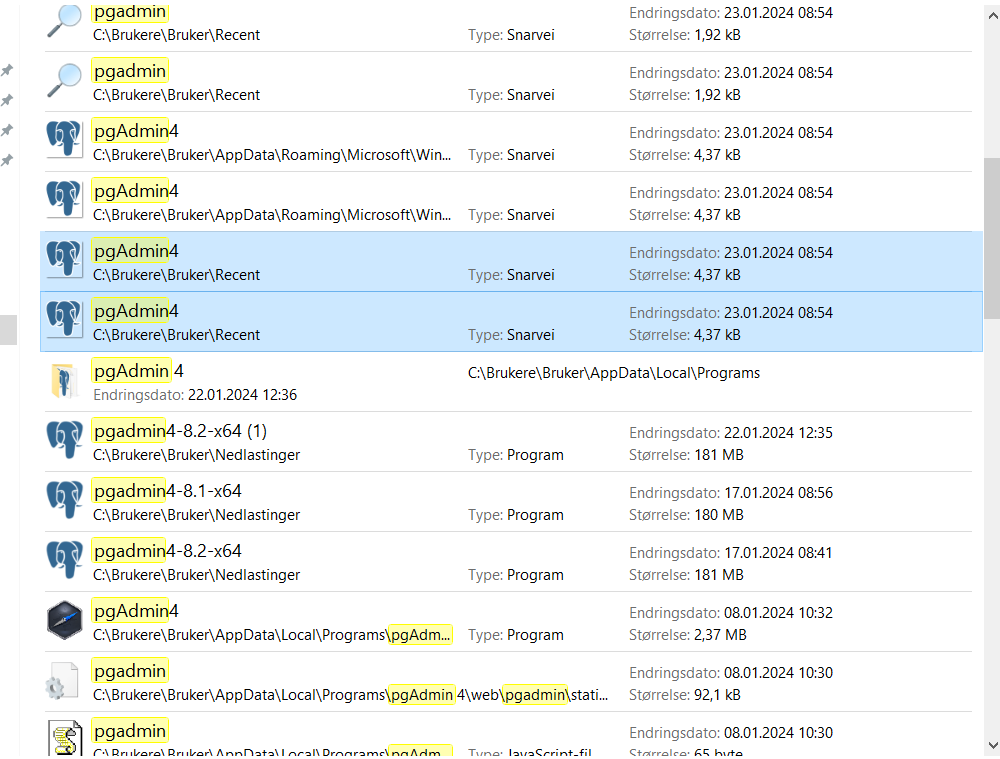Image resolution: width=1000 pixels, height=759 pixels.
Task: Select the pgAdmin 4 folder name
Action: click(138, 372)
